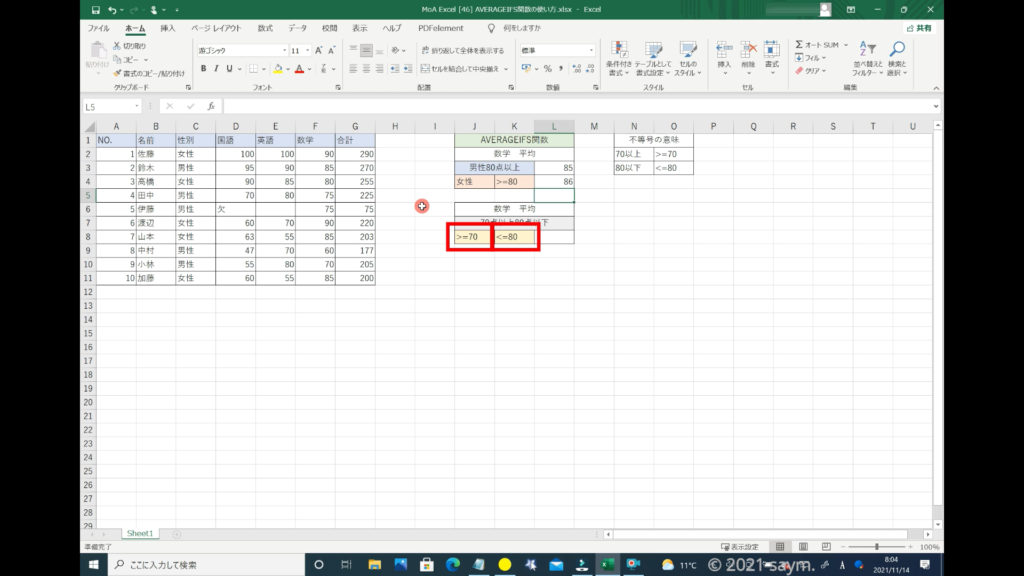Click the insert function fx icon

211,106
